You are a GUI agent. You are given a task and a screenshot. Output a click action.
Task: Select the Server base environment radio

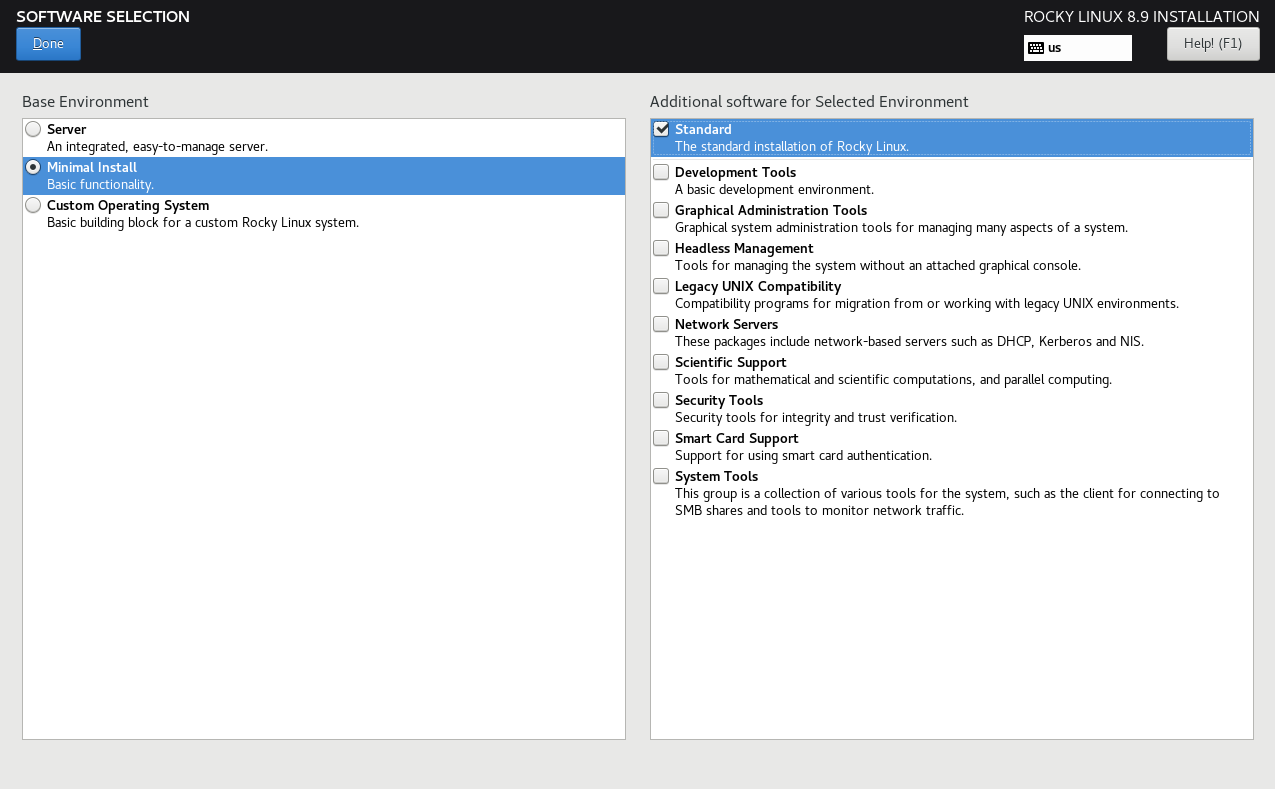pyautogui.click(x=34, y=129)
